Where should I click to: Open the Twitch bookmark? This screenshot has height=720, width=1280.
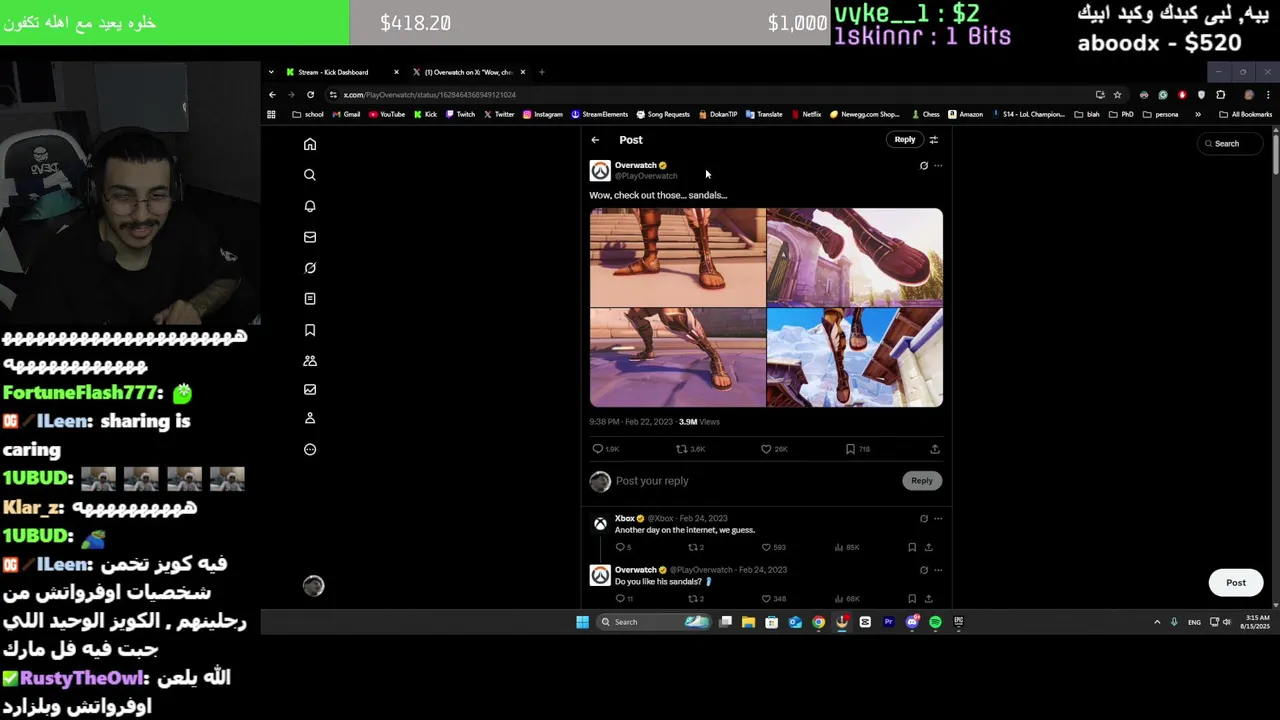click(461, 115)
